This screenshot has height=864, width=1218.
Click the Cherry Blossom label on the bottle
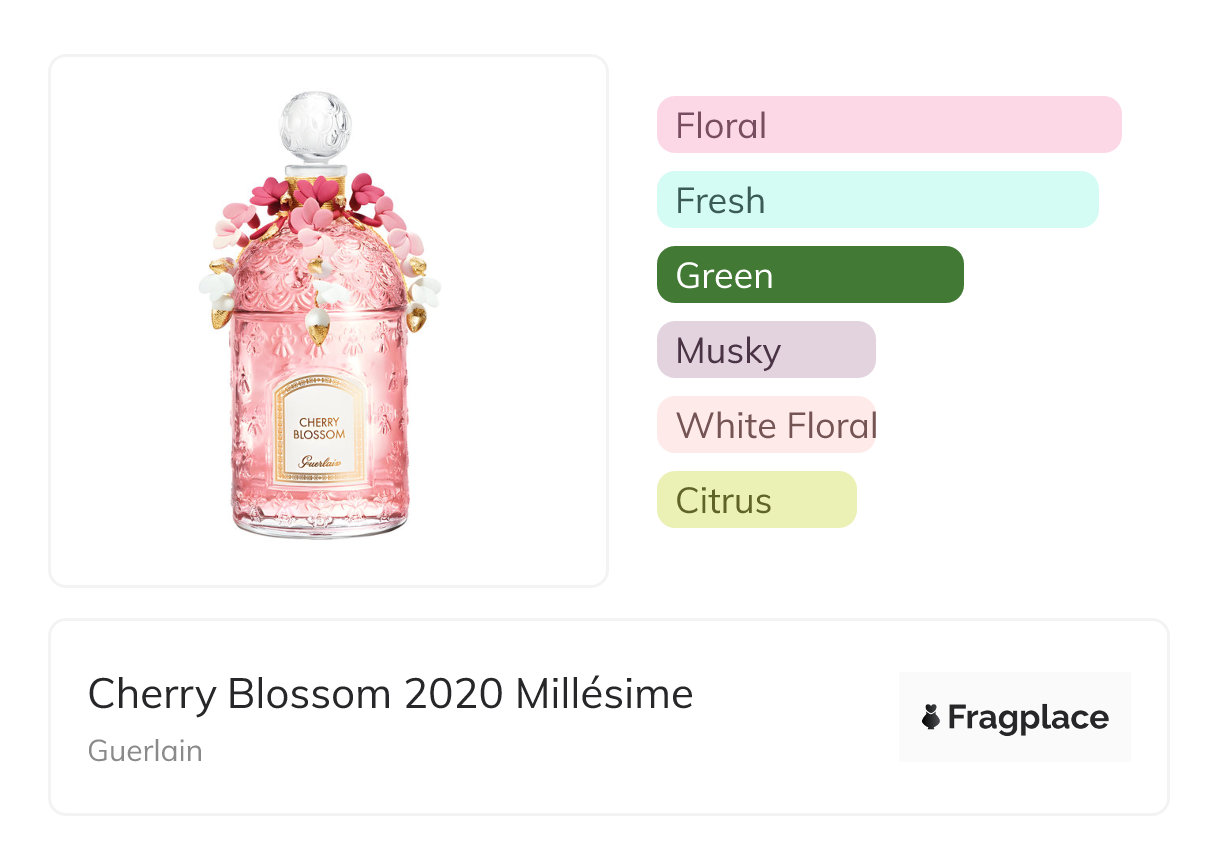point(320,429)
